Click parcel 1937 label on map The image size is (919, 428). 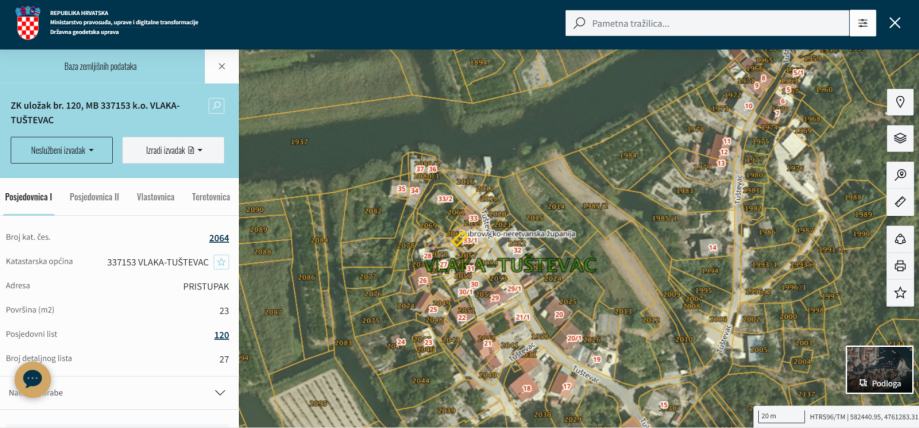[x=299, y=142]
